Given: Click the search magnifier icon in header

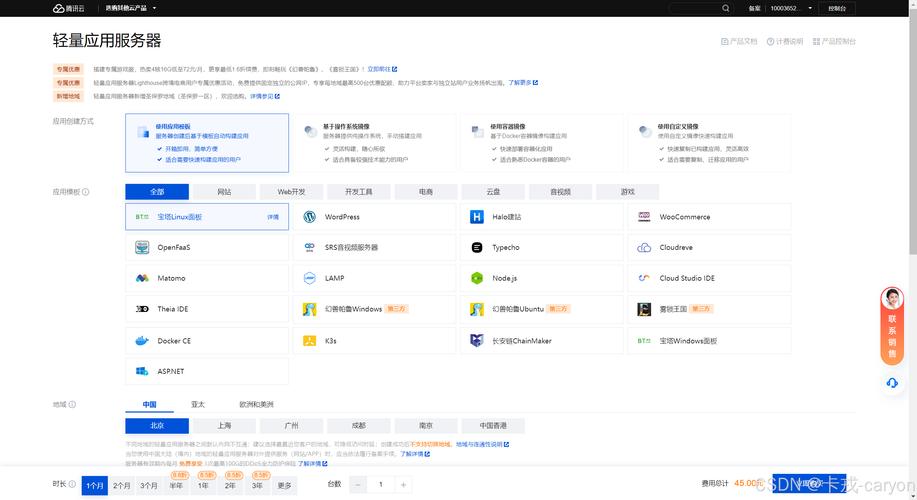Looking at the screenshot, I should tap(725, 8).
